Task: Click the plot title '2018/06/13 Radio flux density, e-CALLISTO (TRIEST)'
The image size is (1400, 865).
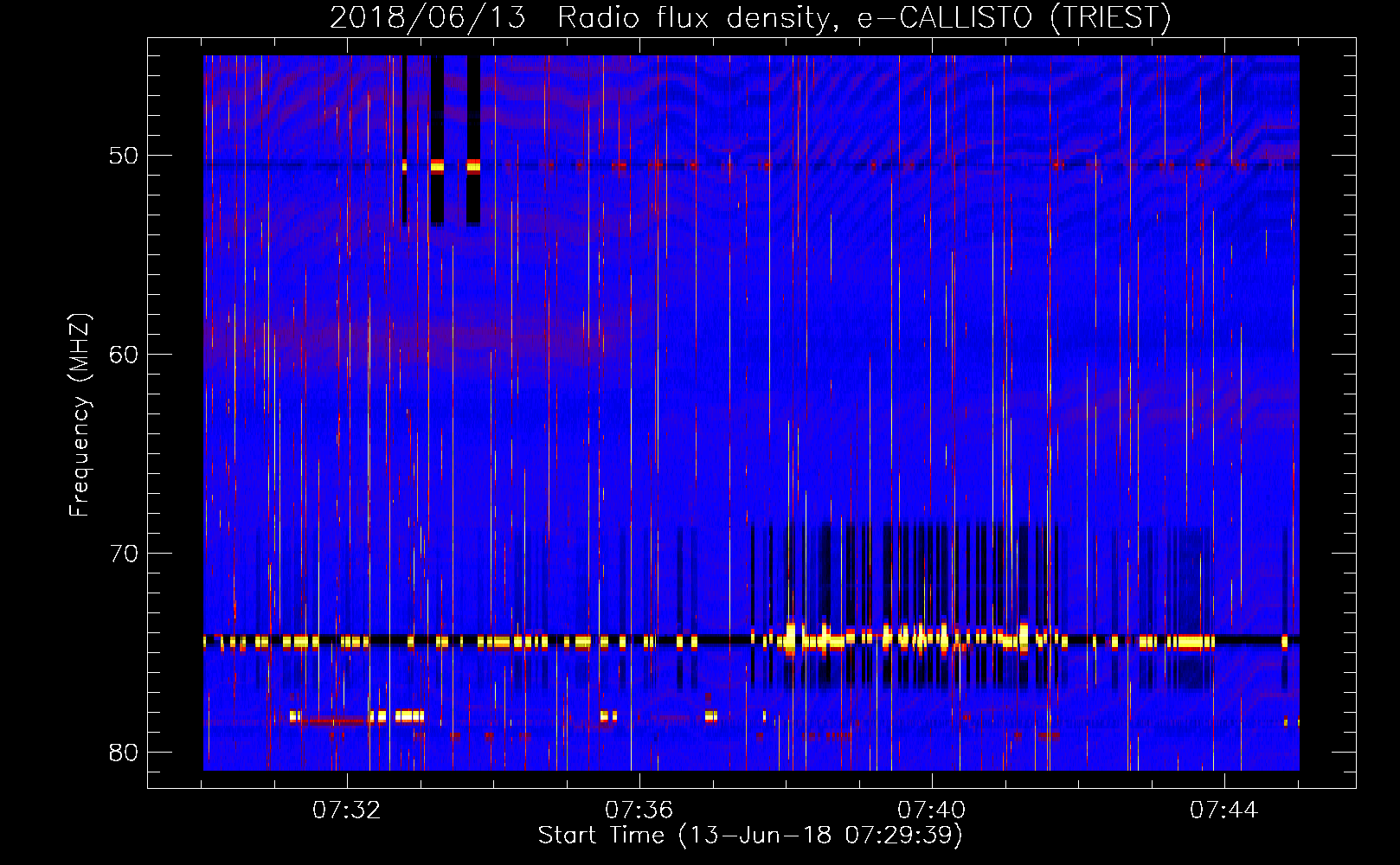Action: (750, 17)
